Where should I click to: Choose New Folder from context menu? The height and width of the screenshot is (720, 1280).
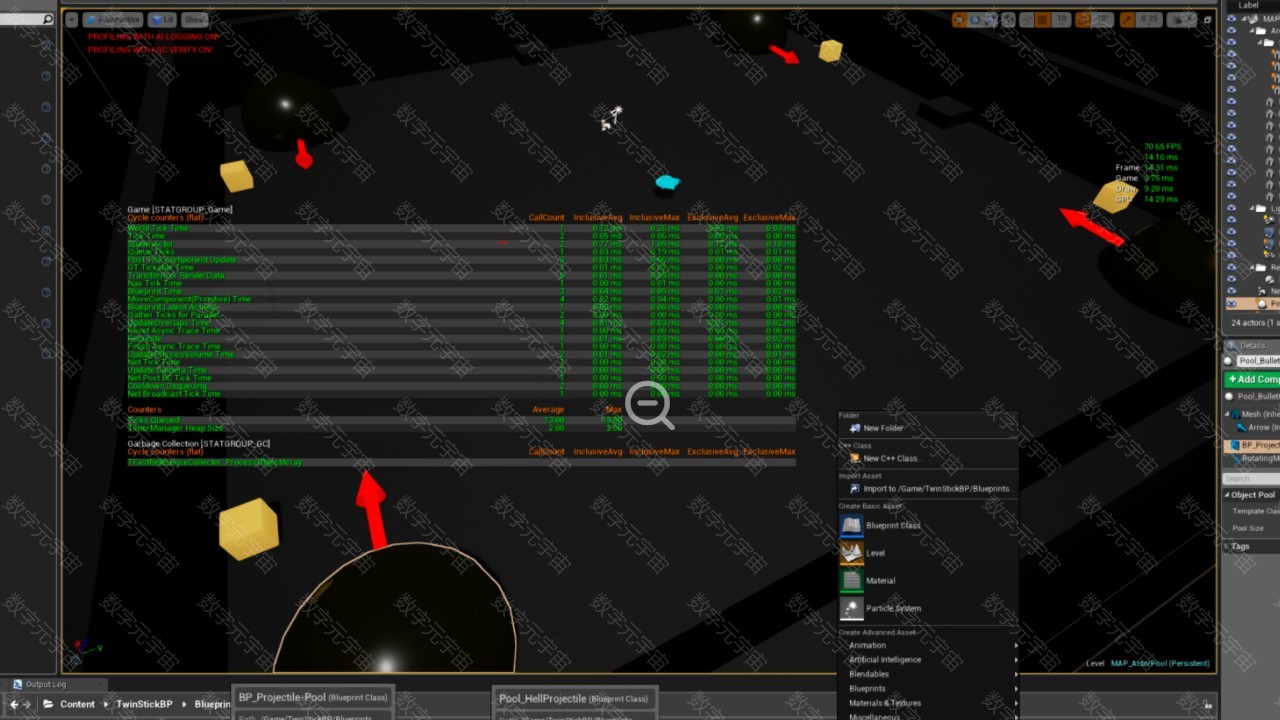coord(930,428)
